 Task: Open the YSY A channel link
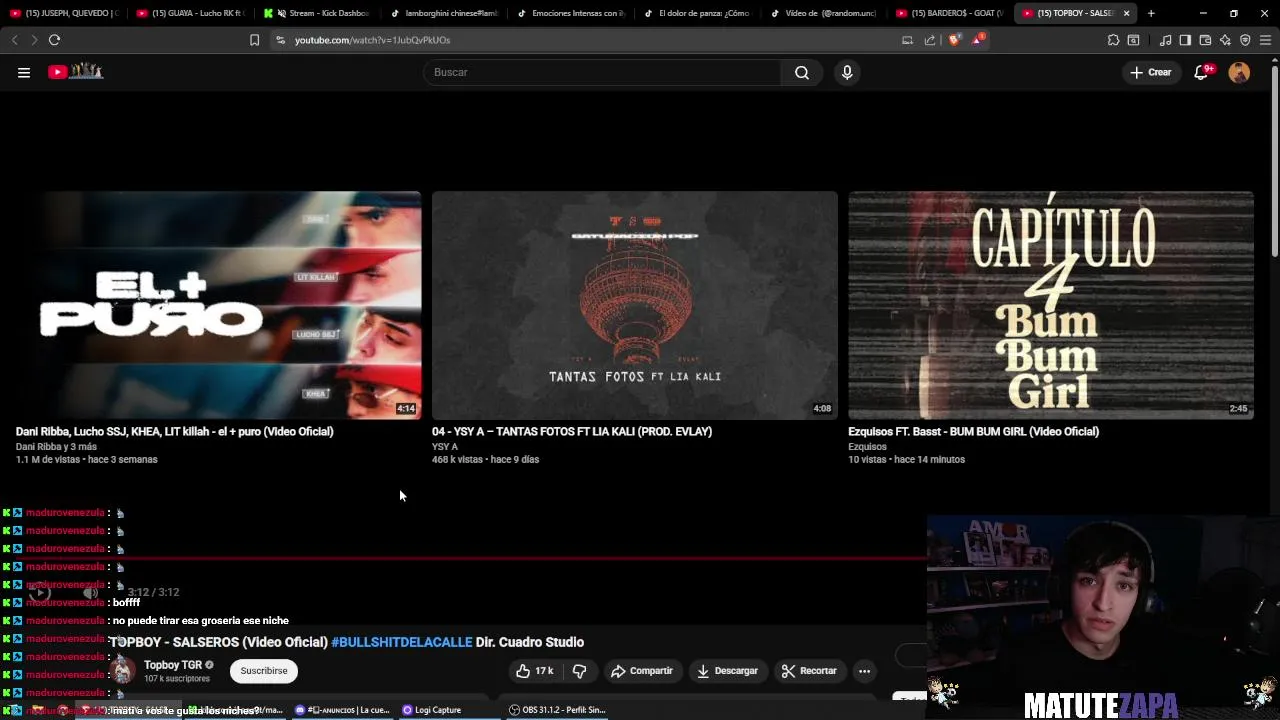[445, 447]
